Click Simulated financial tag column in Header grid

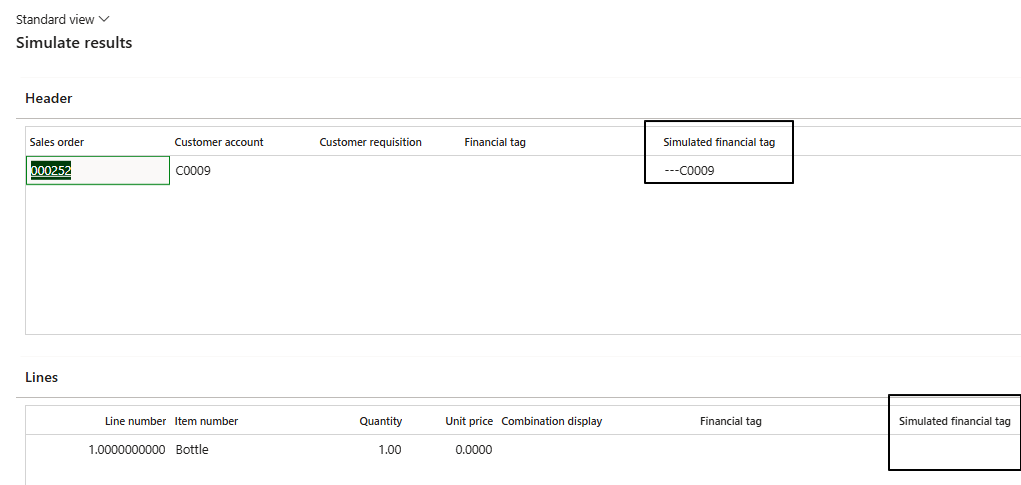(718, 142)
